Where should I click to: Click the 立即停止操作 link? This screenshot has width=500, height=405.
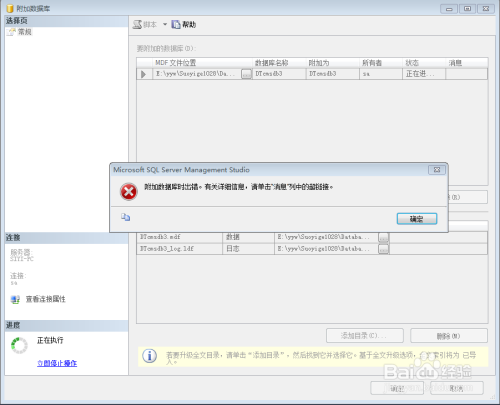tap(57, 363)
